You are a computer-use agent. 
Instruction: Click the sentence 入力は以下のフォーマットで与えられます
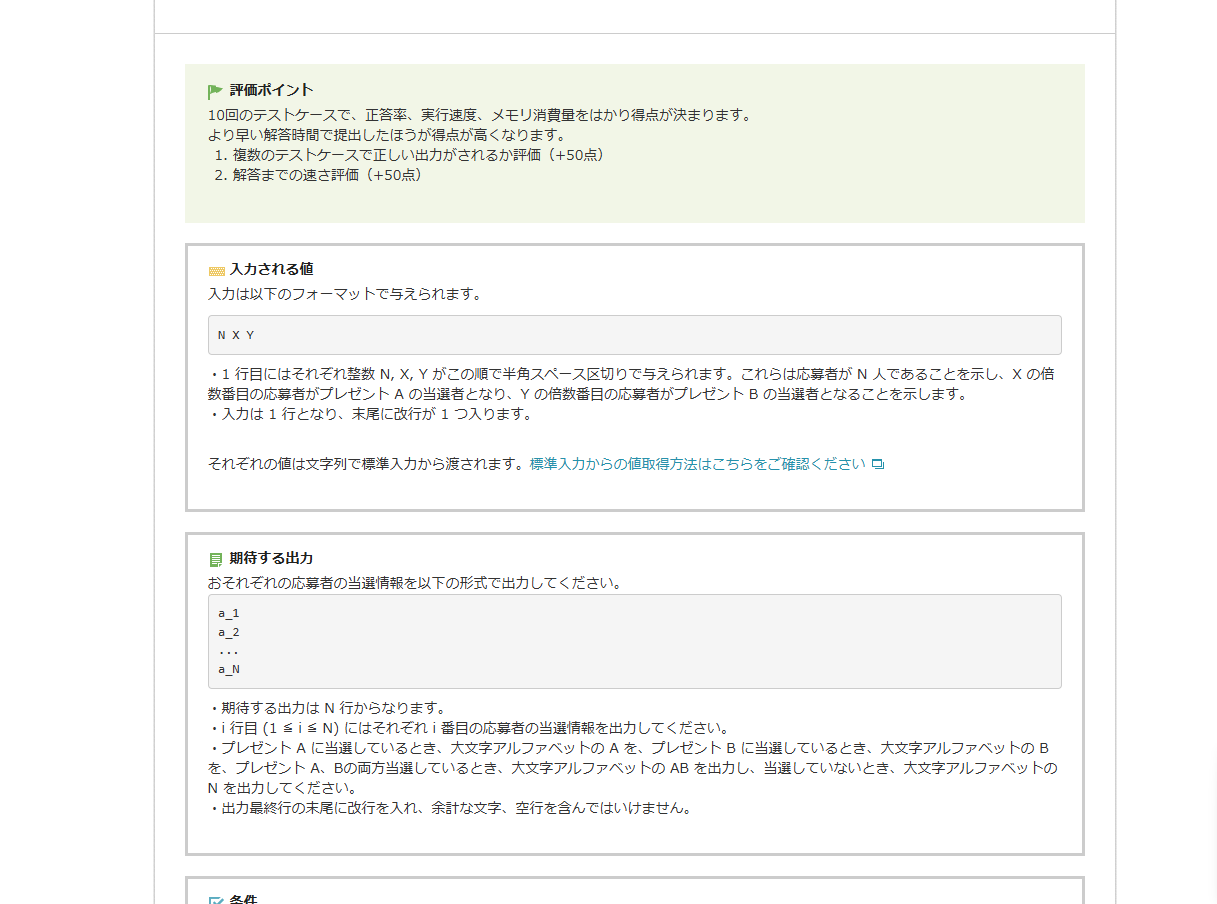point(345,294)
